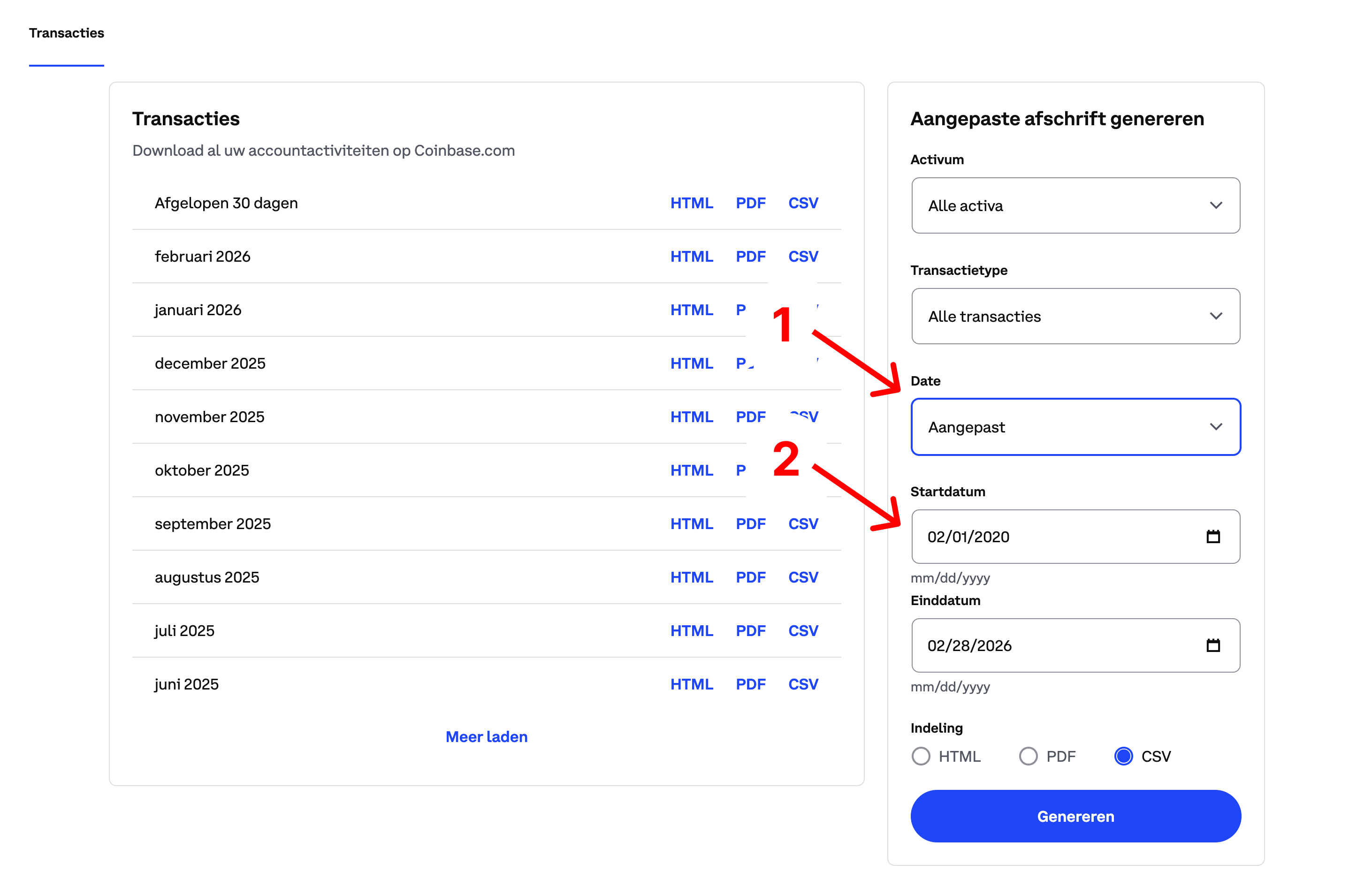Click Meer laden to load more
The image size is (1372, 879).
point(486,736)
